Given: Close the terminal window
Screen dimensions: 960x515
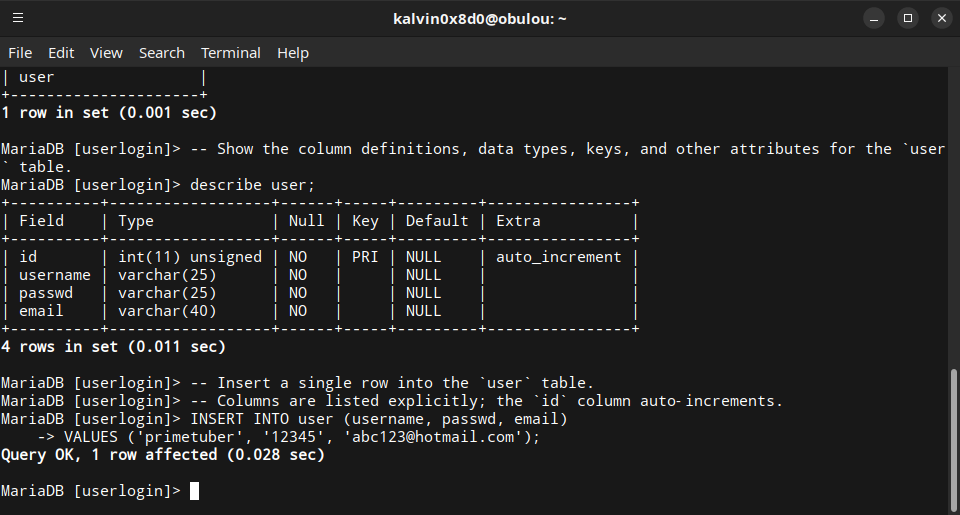Looking at the screenshot, I should (x=940, y=18).
